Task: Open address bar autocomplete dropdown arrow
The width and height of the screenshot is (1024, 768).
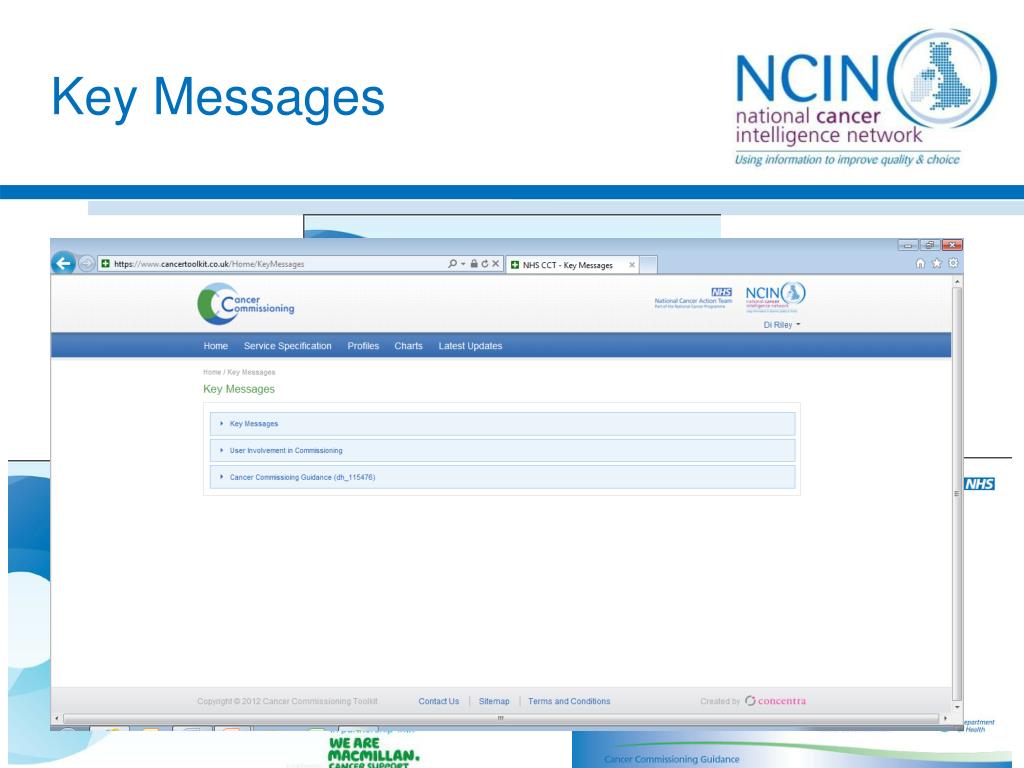Action: click(x=463, y=264)
